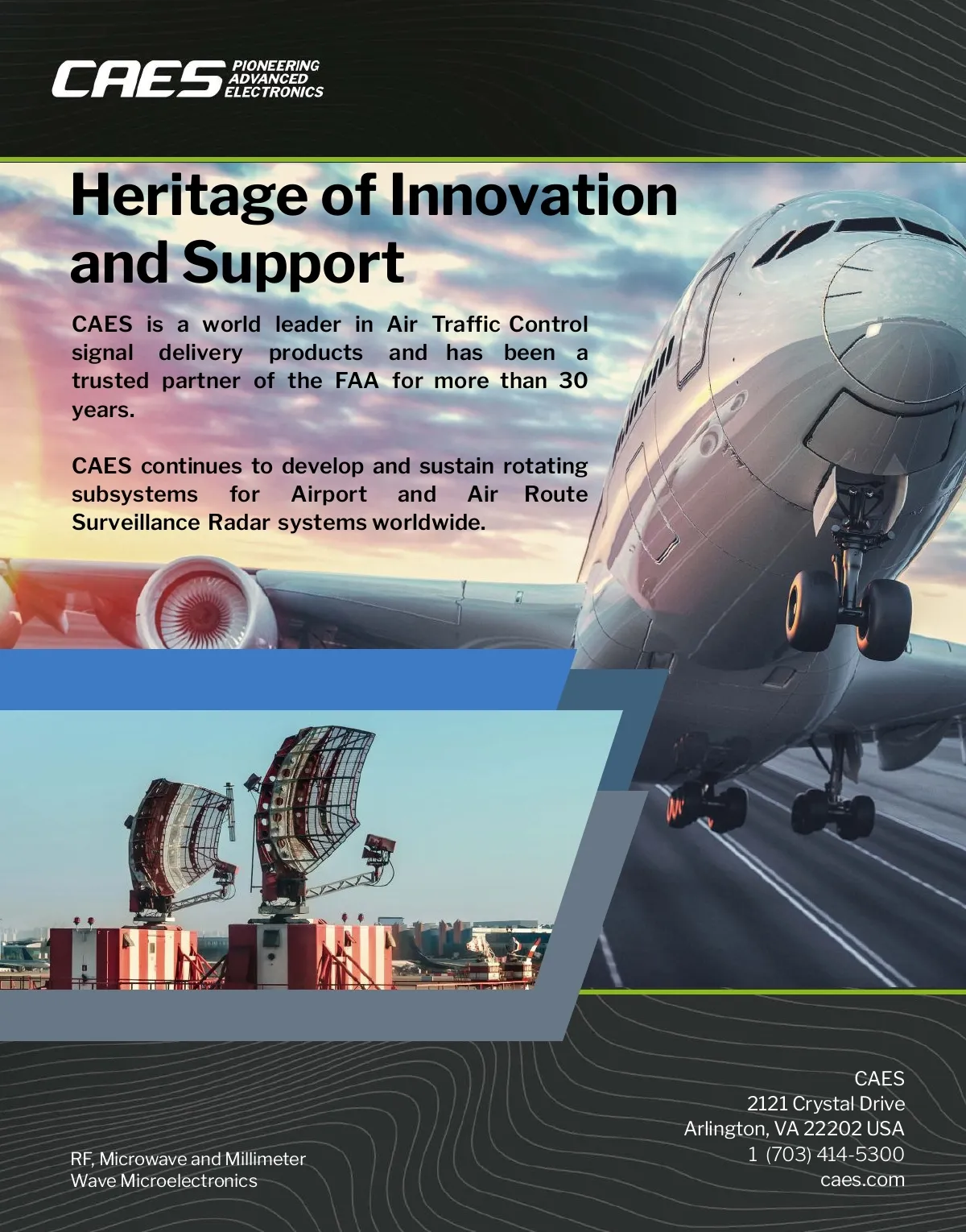966x1232 pixels.
Task: Click the bright blue banner above the radar photo
Action: pos(282,678)
